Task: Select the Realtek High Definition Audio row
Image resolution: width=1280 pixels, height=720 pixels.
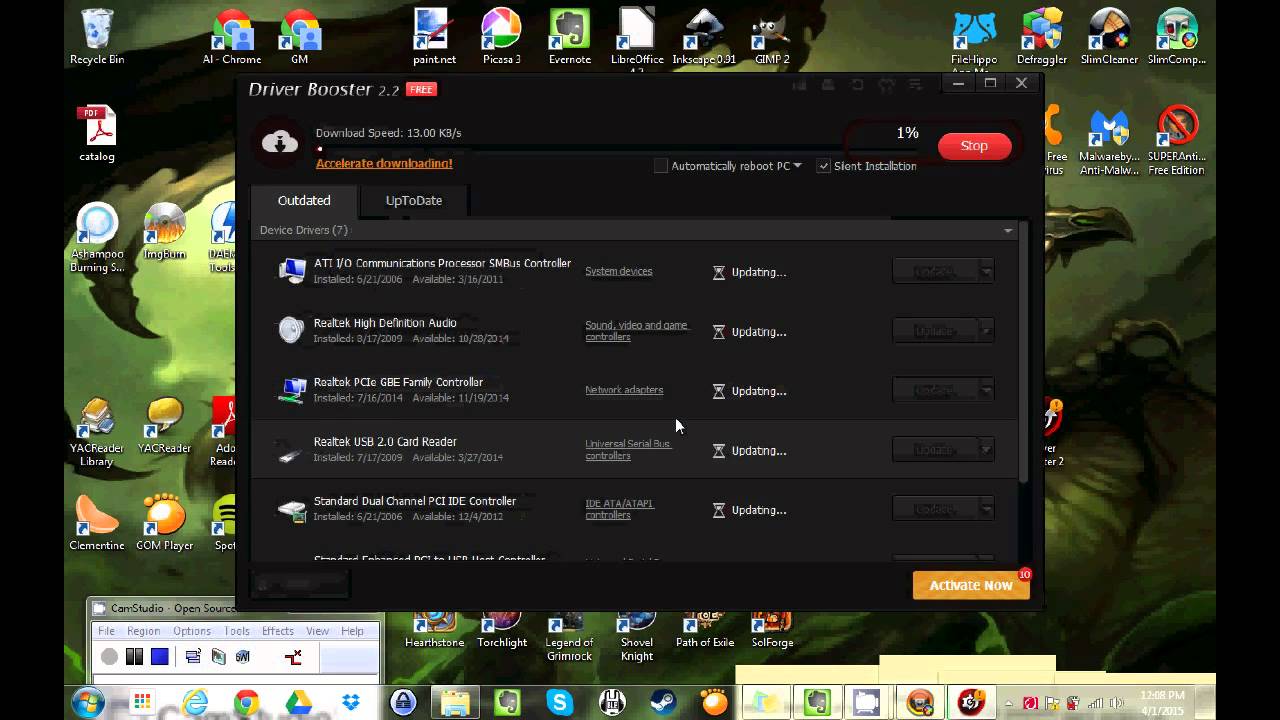Action: pyautogui.click(x=634, y=331)
